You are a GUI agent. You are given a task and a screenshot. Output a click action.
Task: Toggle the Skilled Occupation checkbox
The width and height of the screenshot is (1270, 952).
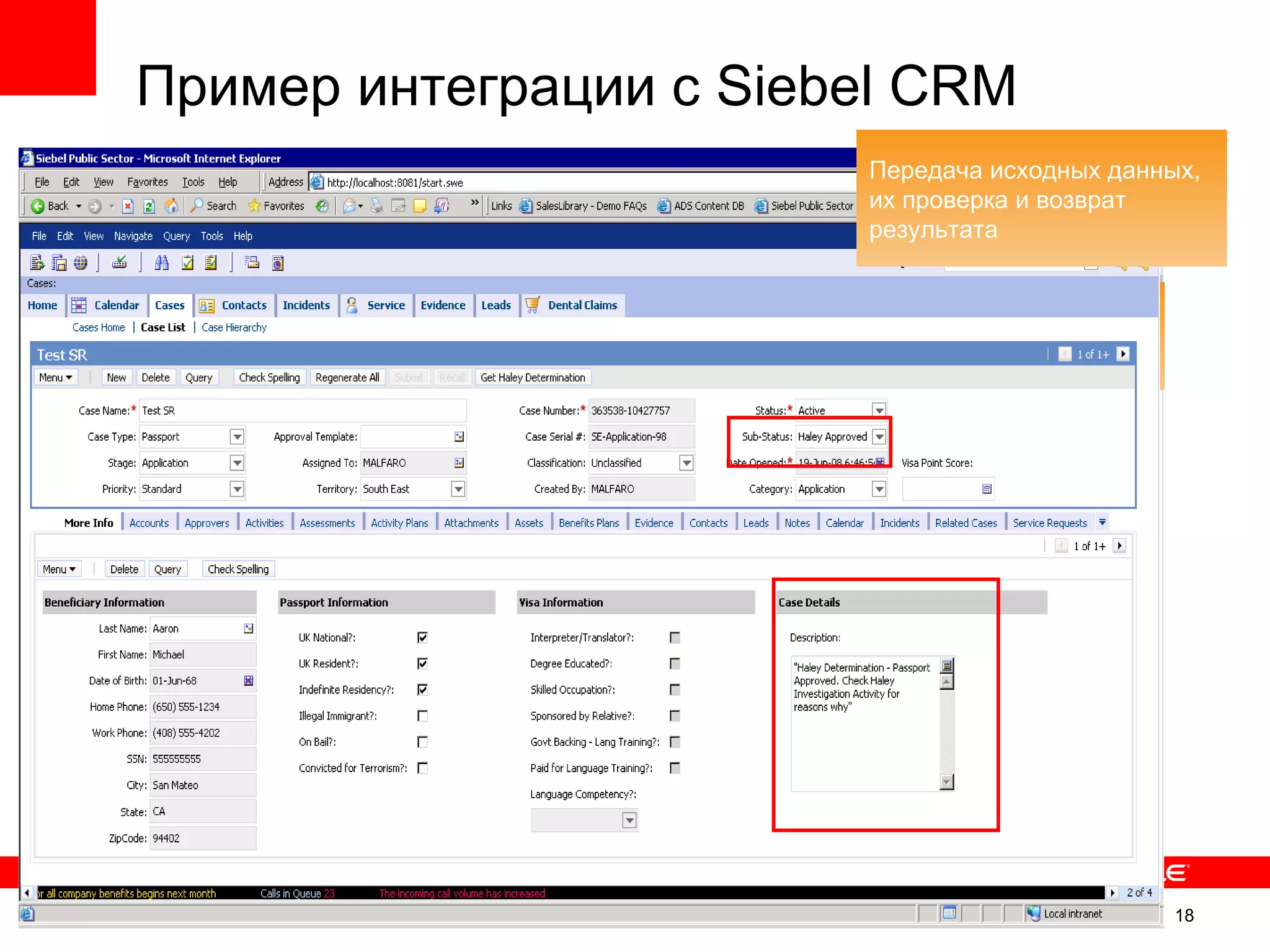pyautogui.click(x=675, y=690)
